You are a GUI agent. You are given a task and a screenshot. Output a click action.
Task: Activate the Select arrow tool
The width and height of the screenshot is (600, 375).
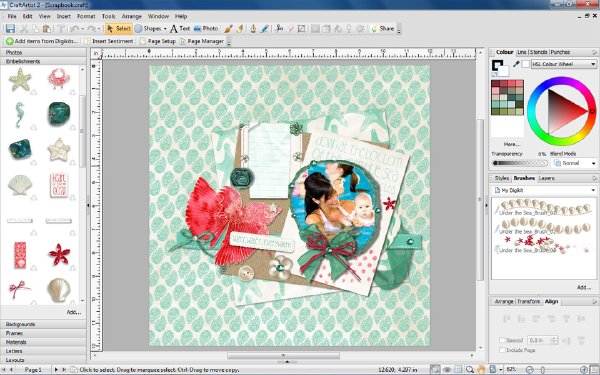pyautogui.click(x=119, y=29)
